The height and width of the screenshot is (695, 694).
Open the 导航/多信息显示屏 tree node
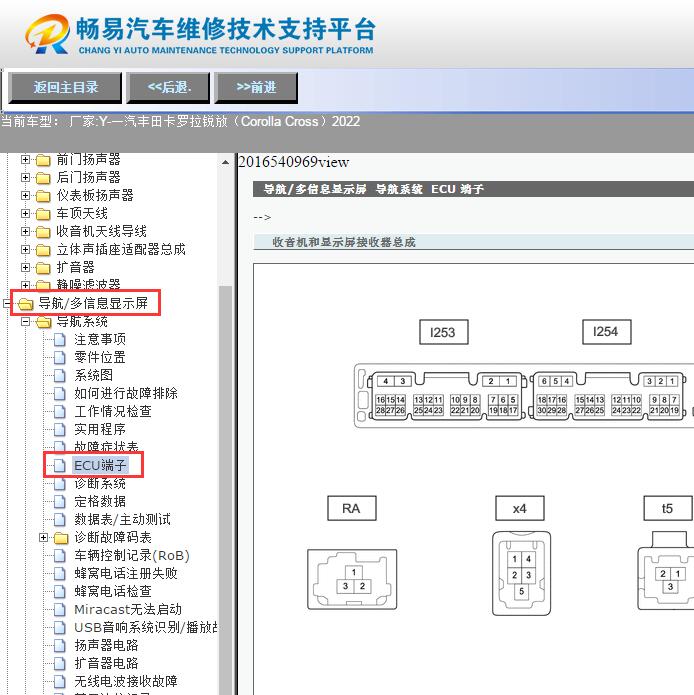pos(93,304)
